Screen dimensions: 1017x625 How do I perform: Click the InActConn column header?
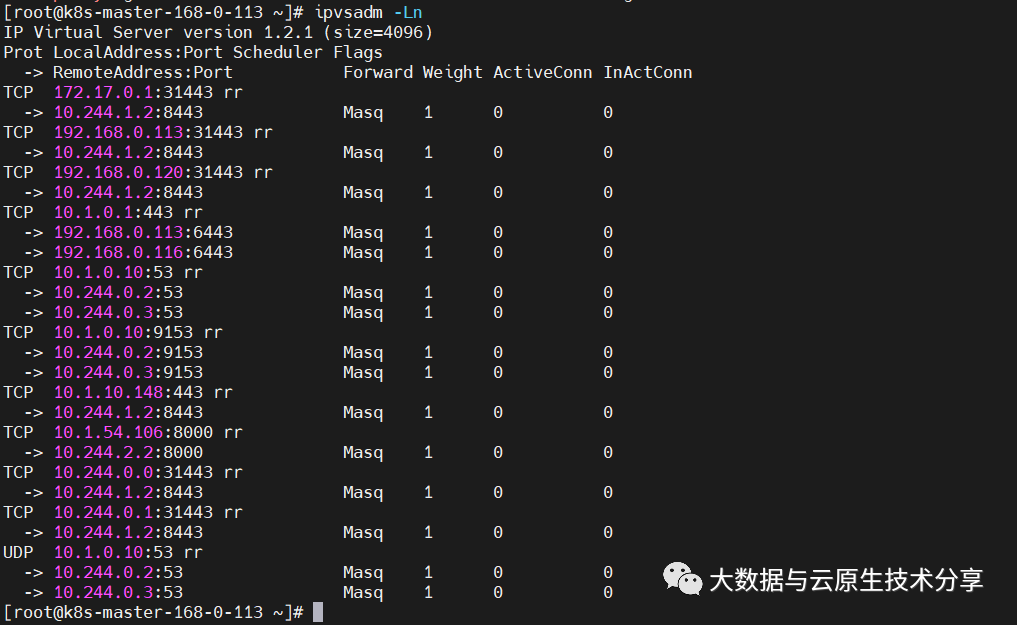coord(647,72)
